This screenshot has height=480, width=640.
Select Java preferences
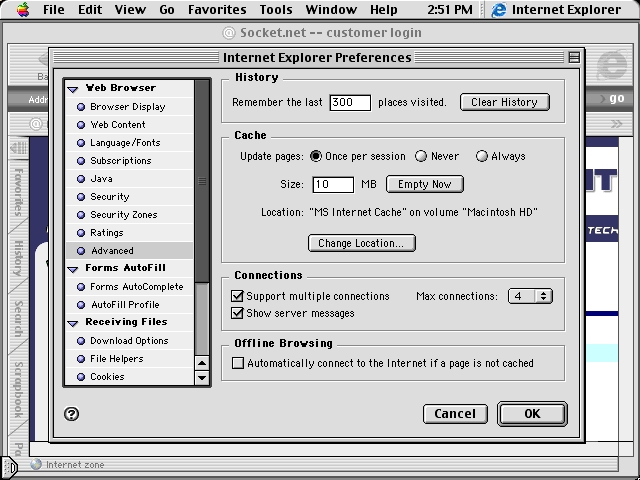pyautogui.click(x=129, y=179)
